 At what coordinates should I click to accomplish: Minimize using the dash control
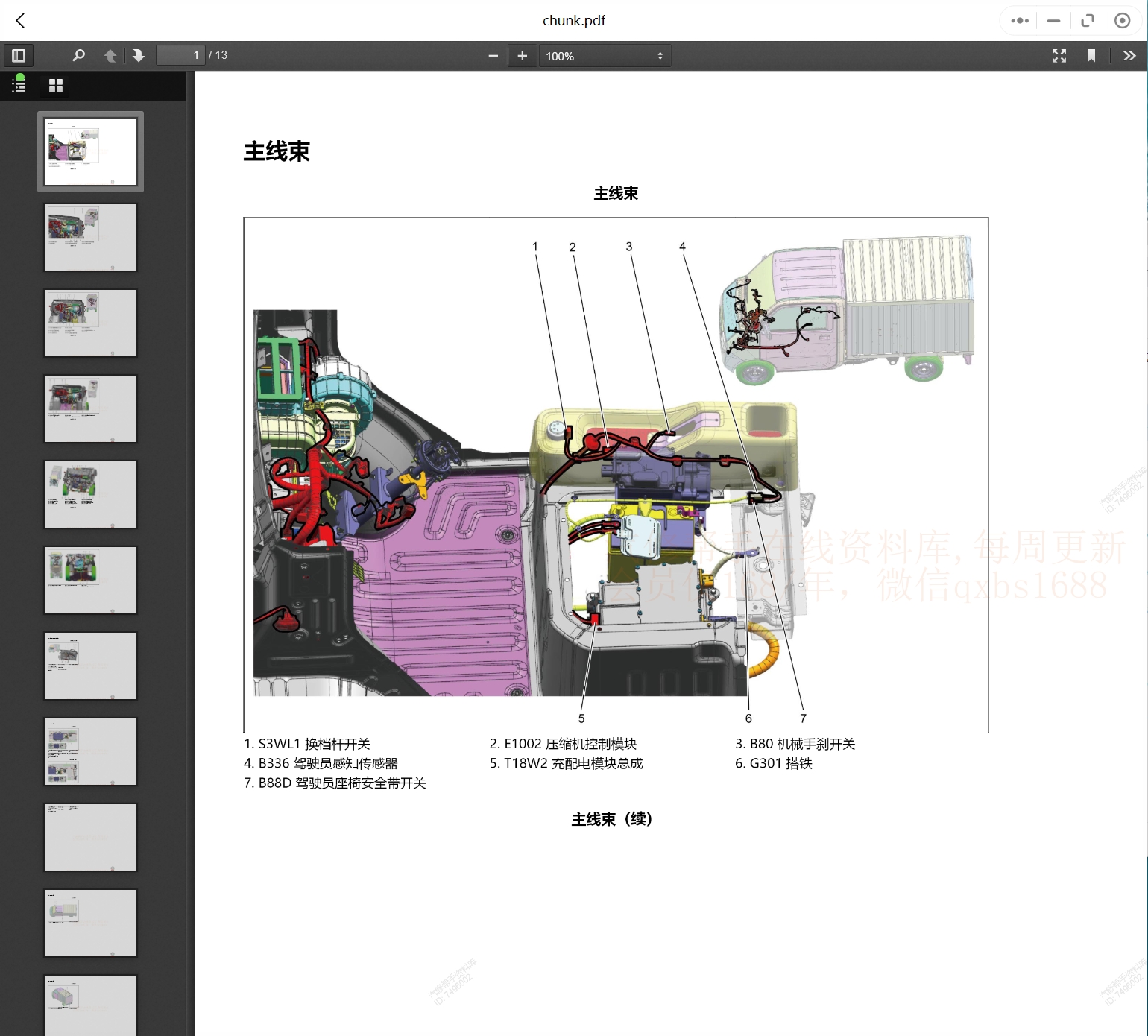click(1053, 20)
